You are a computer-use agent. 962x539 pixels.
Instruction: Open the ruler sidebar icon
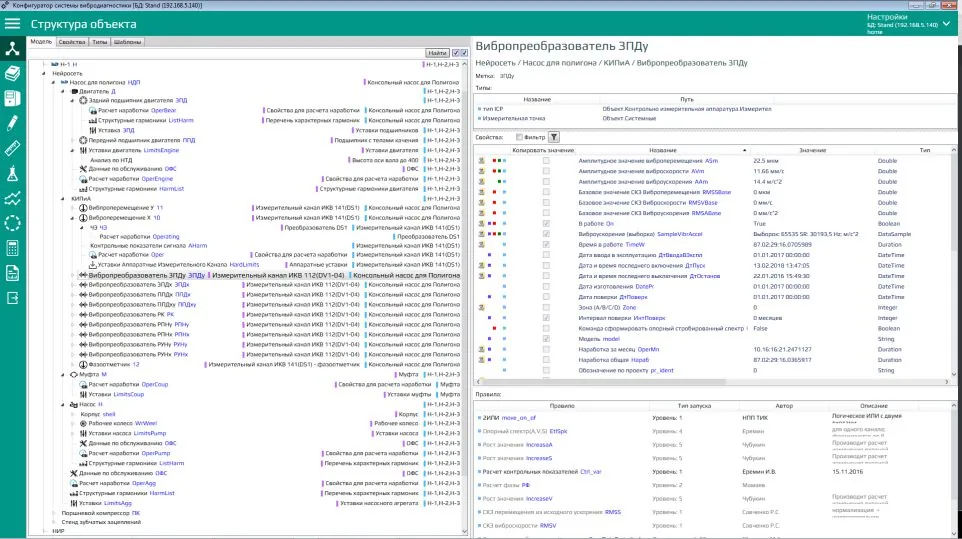(x=12, y=148)
